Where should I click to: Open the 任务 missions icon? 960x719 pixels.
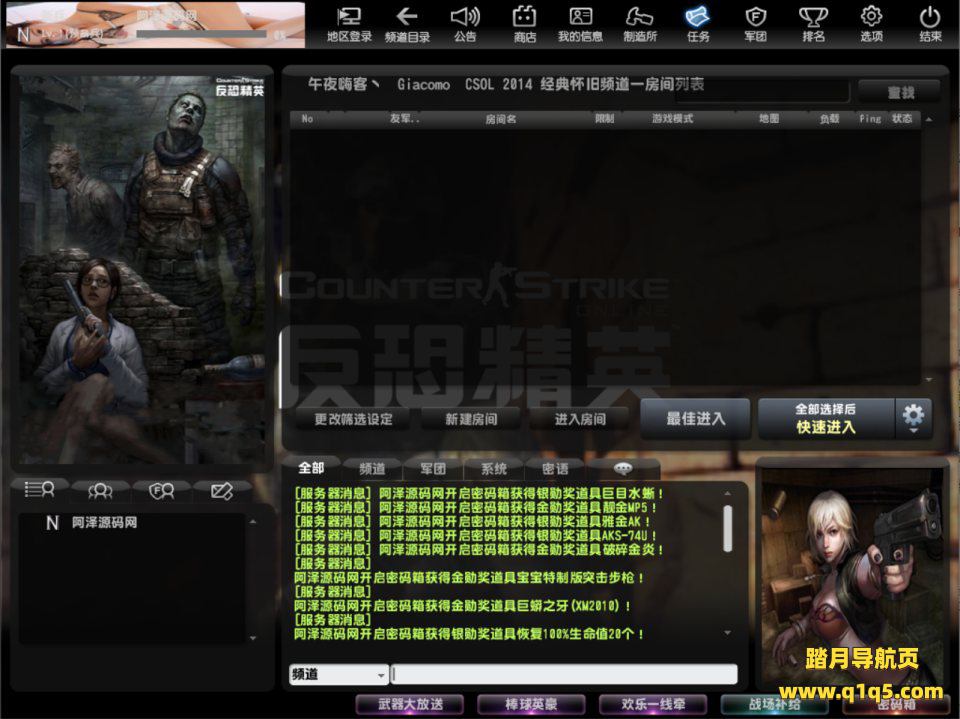point(698,24)
